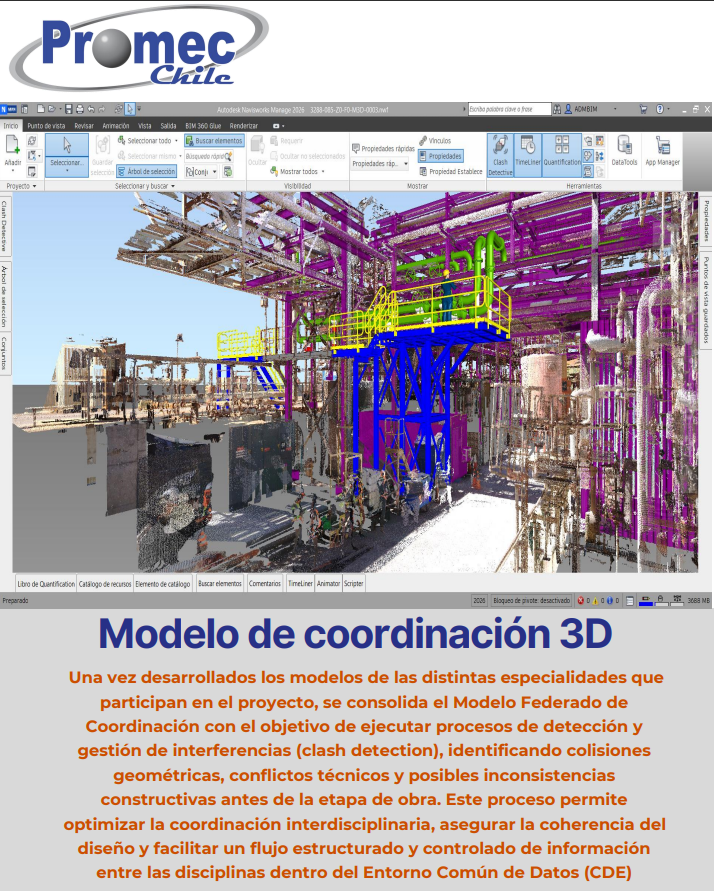714x891 pixels.
Task: Open the Libro de Quantification panel
Action: 46,582
